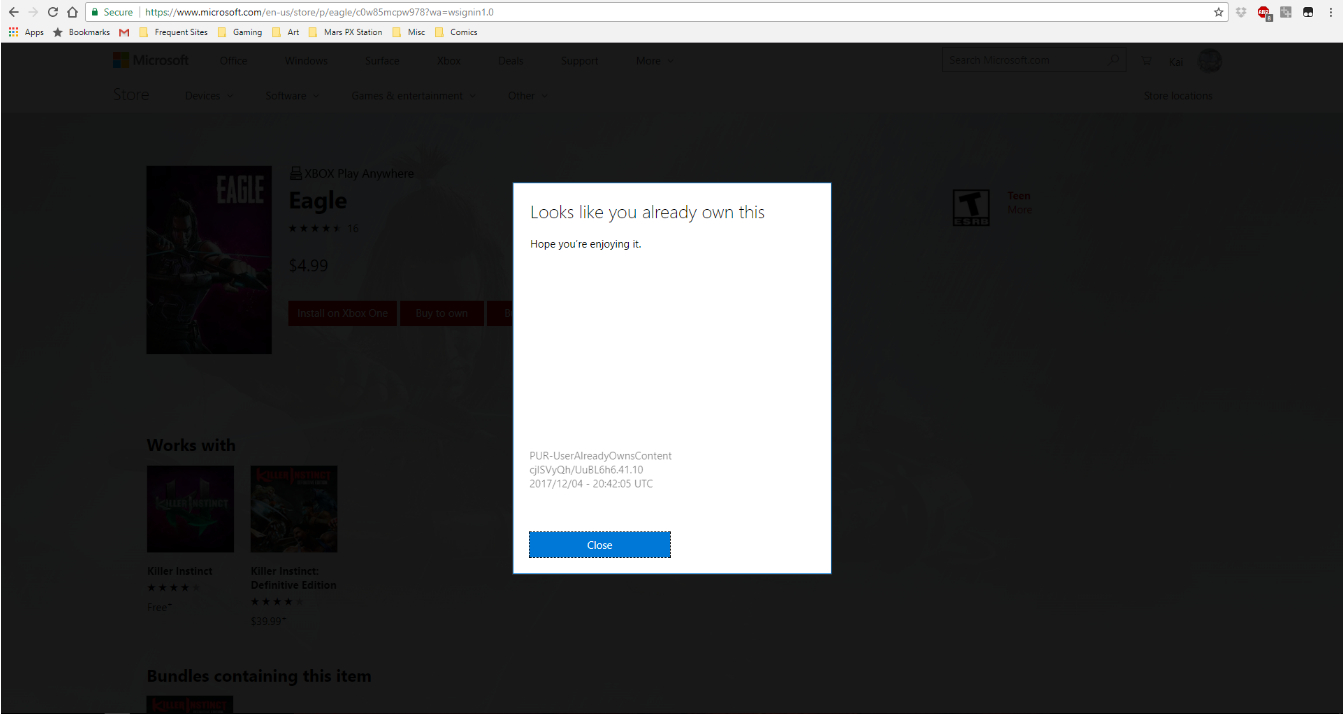Go back with the browser back arrow
This screenshot has height=714, width=1343.
[x=13, y=12]
